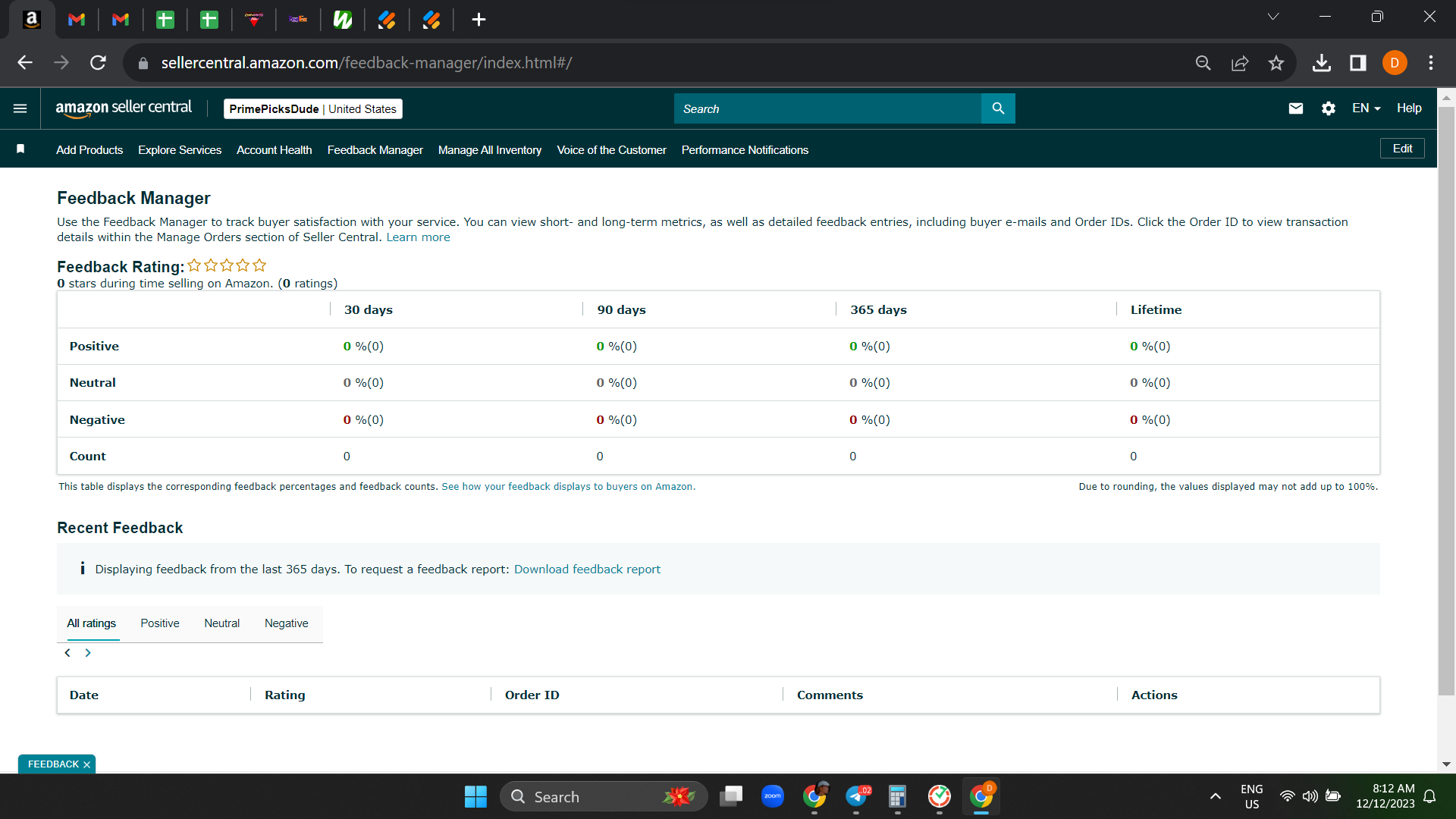Click the 30 days column header
Image resolution: width=1456 pixels, height=819 pixels.
pyautogui.click(x=369, y=310)
